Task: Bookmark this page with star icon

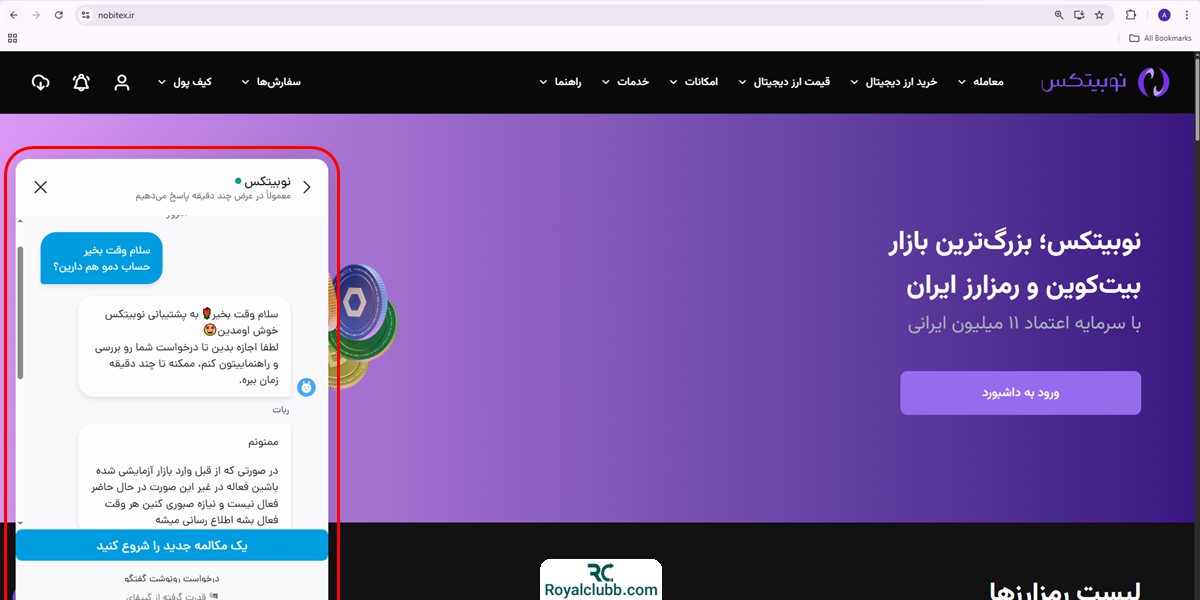Action: (x=1099, y=15)
